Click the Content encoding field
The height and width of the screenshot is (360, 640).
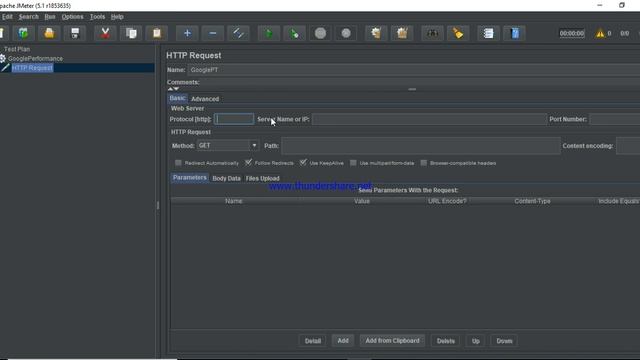coord(628,146)
